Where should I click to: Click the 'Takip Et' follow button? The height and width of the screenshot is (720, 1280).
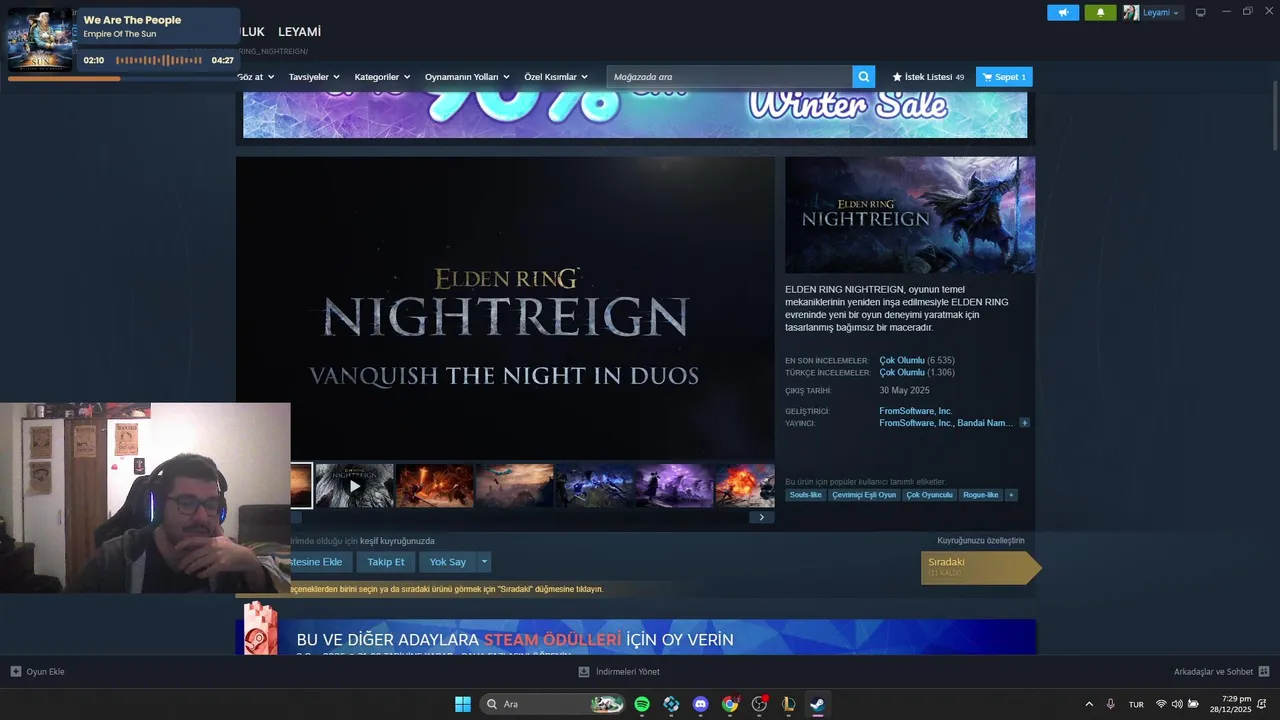386,562
